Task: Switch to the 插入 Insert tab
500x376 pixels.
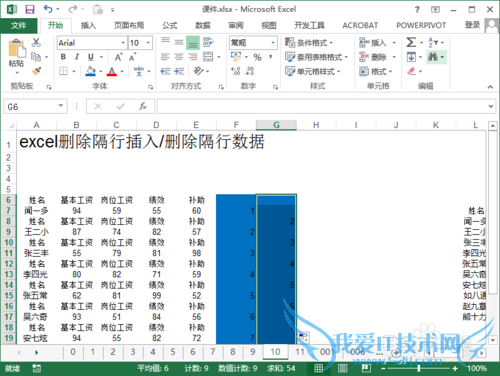Action: 88,25
